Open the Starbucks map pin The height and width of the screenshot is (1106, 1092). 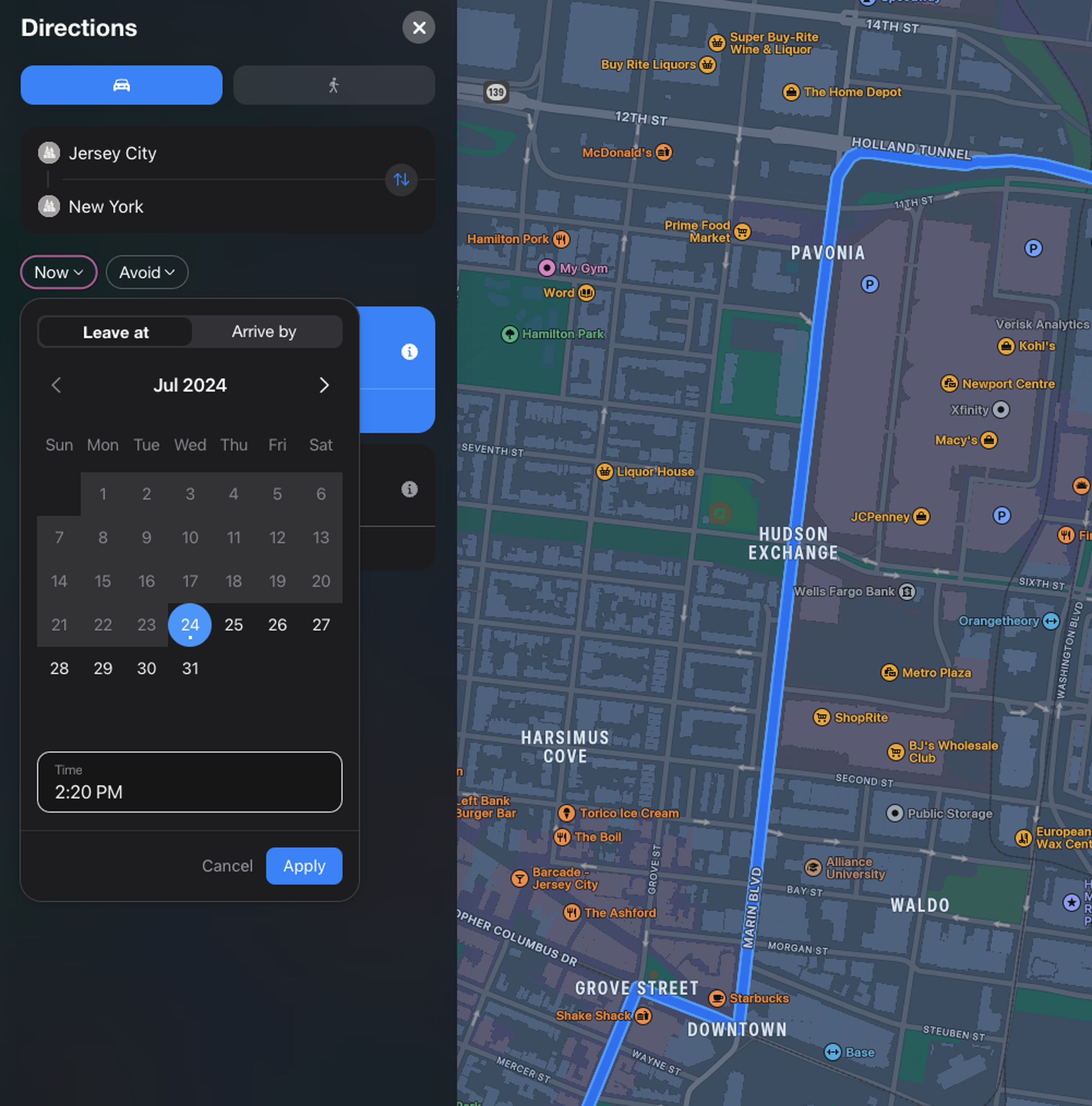tap(717, 999)
